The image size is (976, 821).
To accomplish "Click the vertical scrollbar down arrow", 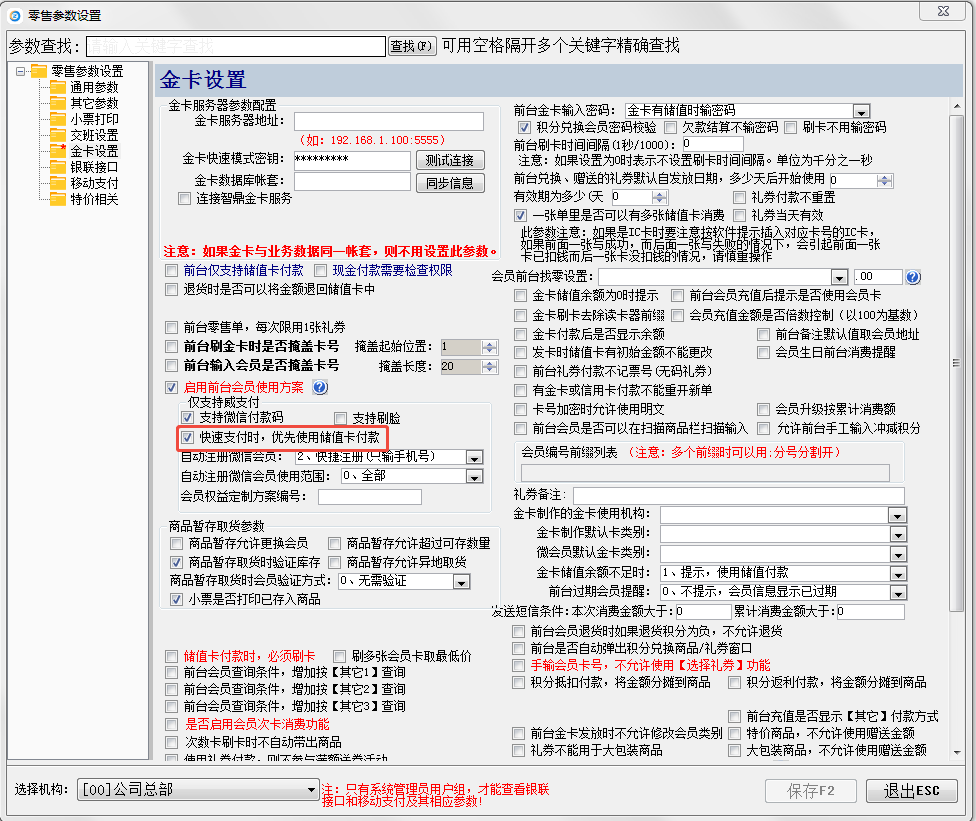I will click(x=957, y=753).
